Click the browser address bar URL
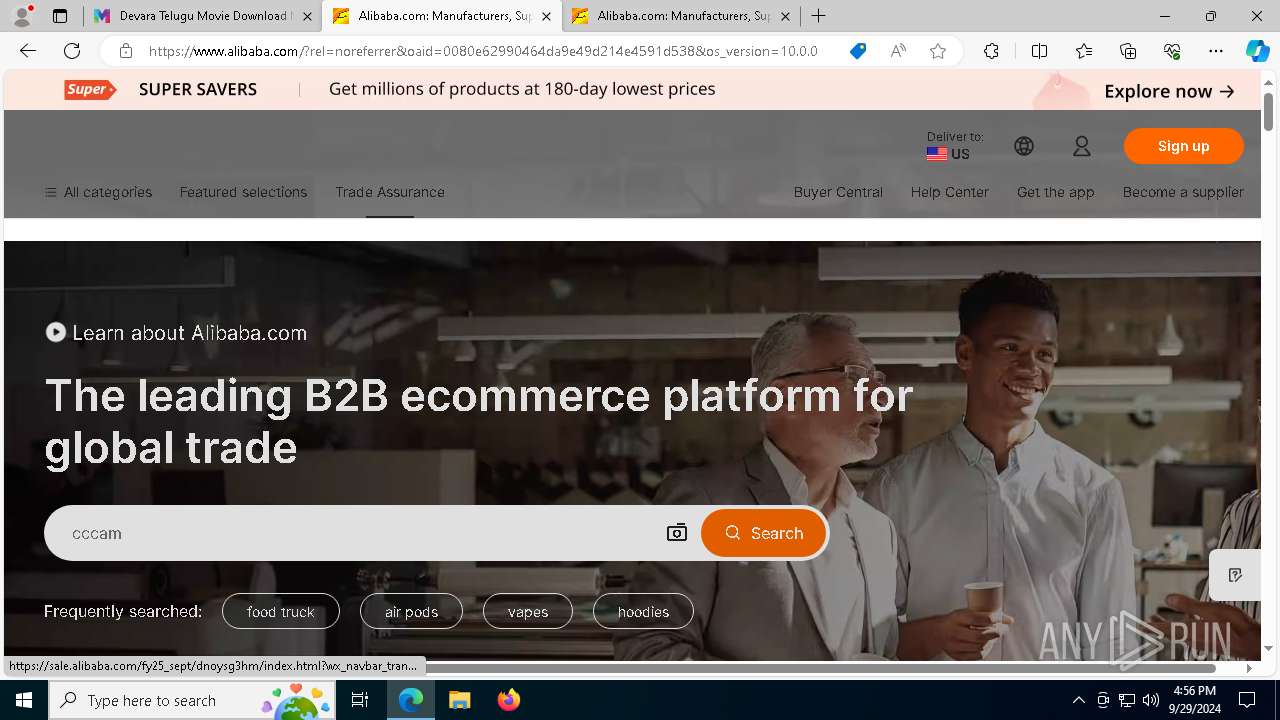Viewport: 1280px width, 720px height. point(483,51)
